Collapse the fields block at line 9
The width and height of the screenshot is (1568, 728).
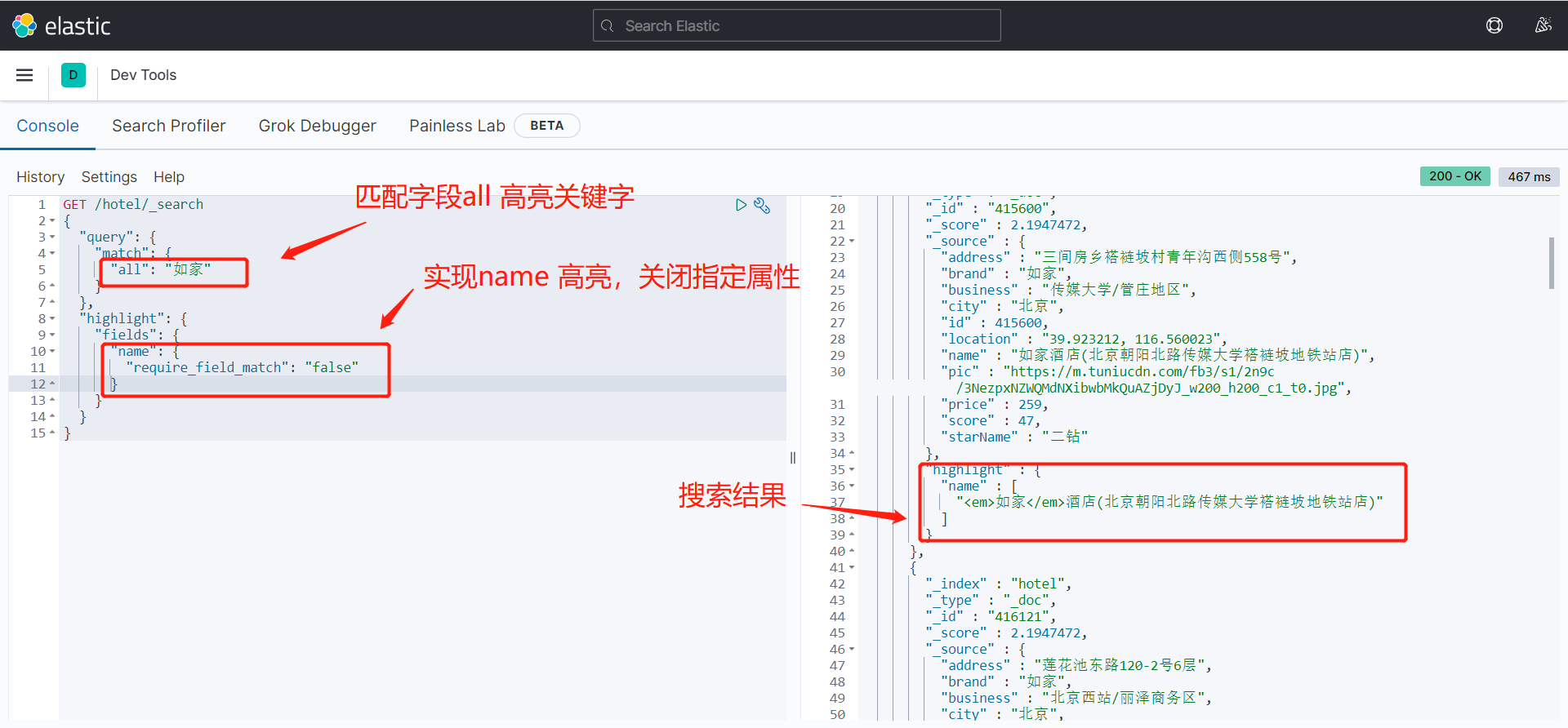(52, 335)
